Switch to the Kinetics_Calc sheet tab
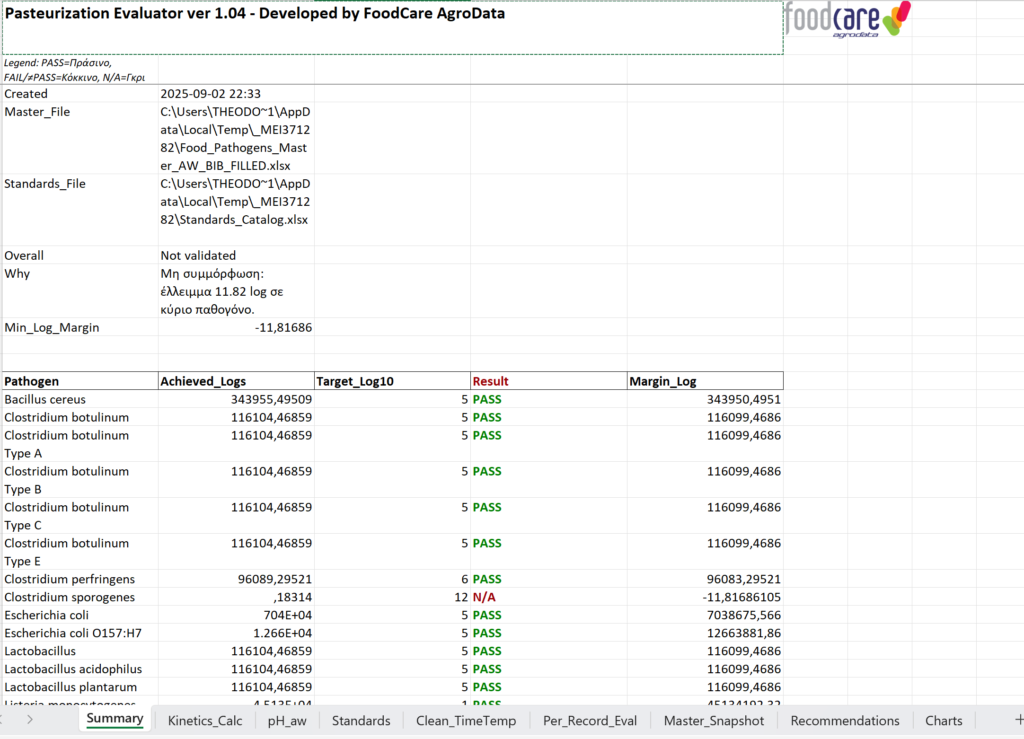 coord(204,721)
